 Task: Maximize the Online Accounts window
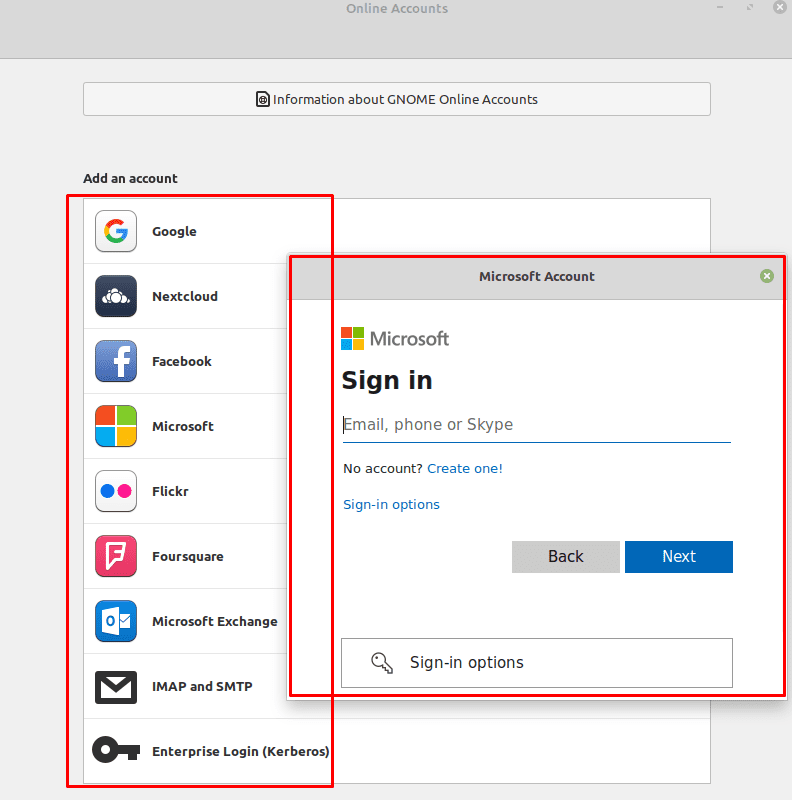750,7
